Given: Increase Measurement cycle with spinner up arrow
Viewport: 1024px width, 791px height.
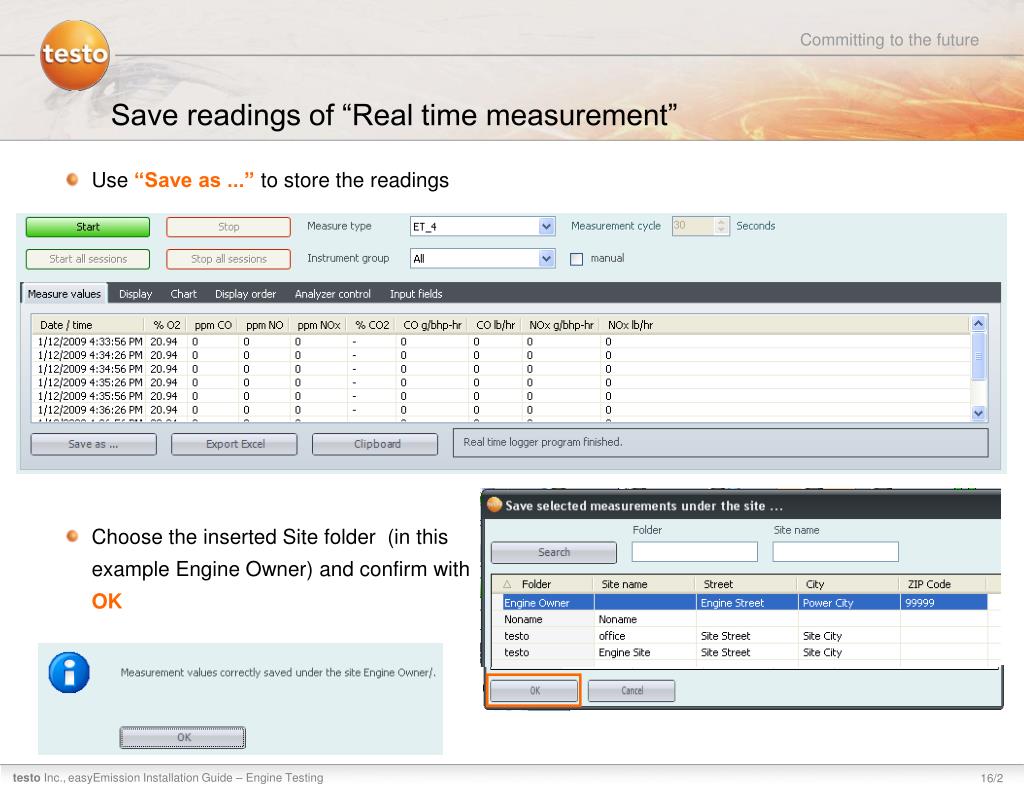Looking at the screenshot, I should click(x=721, y=222).
